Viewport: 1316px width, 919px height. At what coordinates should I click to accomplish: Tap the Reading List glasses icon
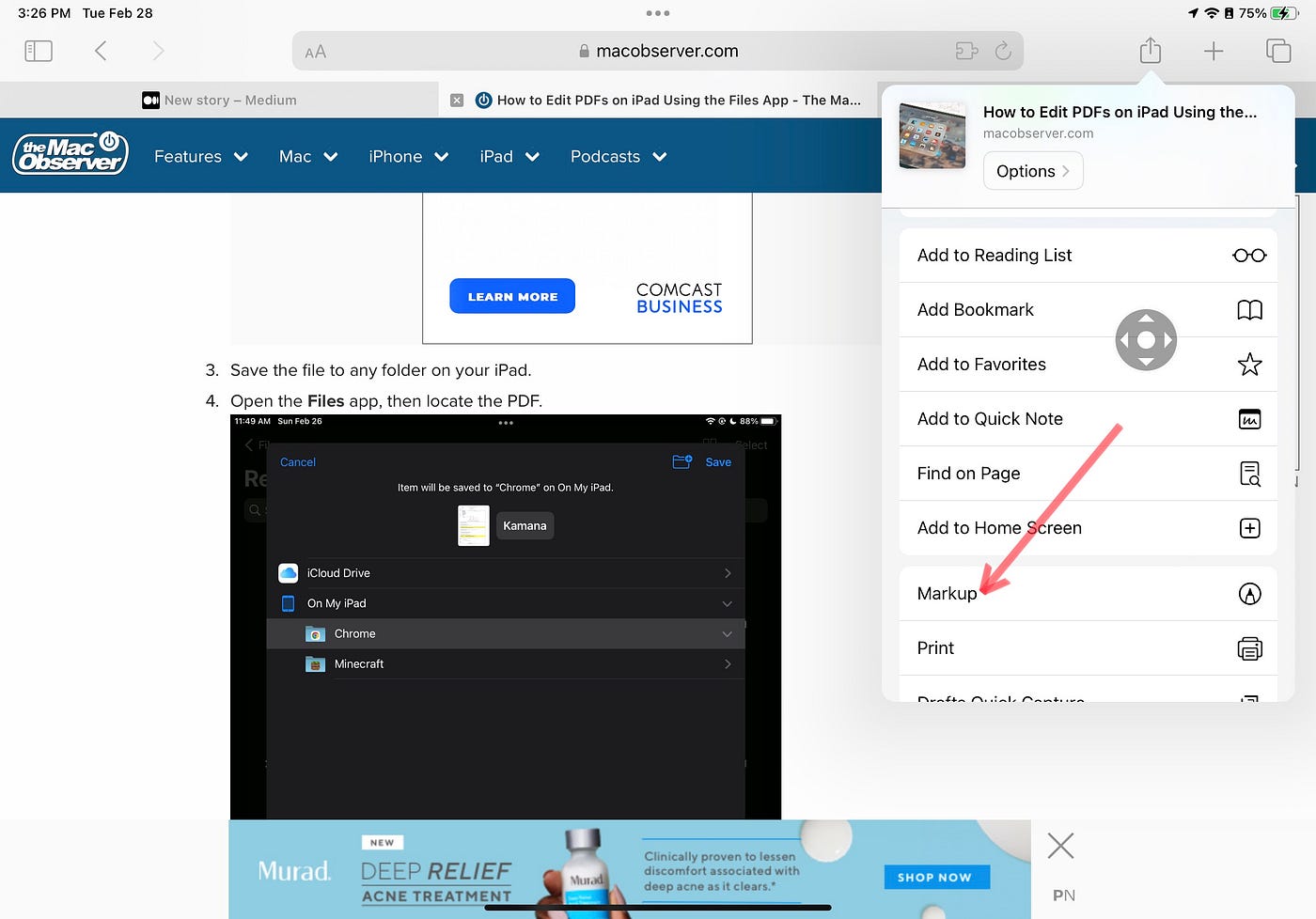(1249, 256)
